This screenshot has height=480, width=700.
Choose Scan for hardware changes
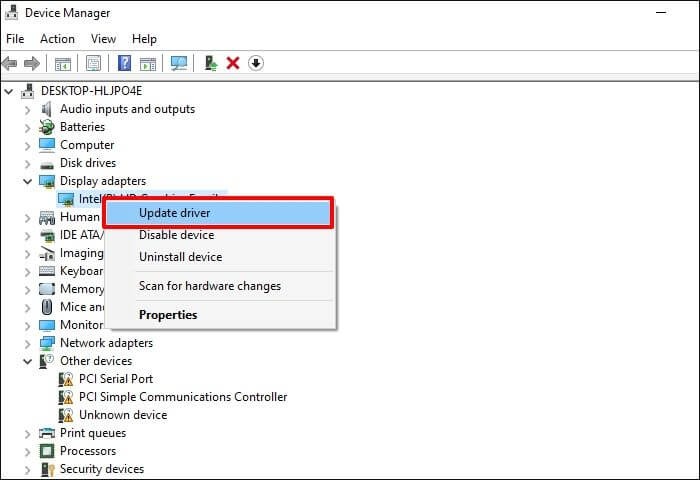pyautogui.click(x=221, y=286)
